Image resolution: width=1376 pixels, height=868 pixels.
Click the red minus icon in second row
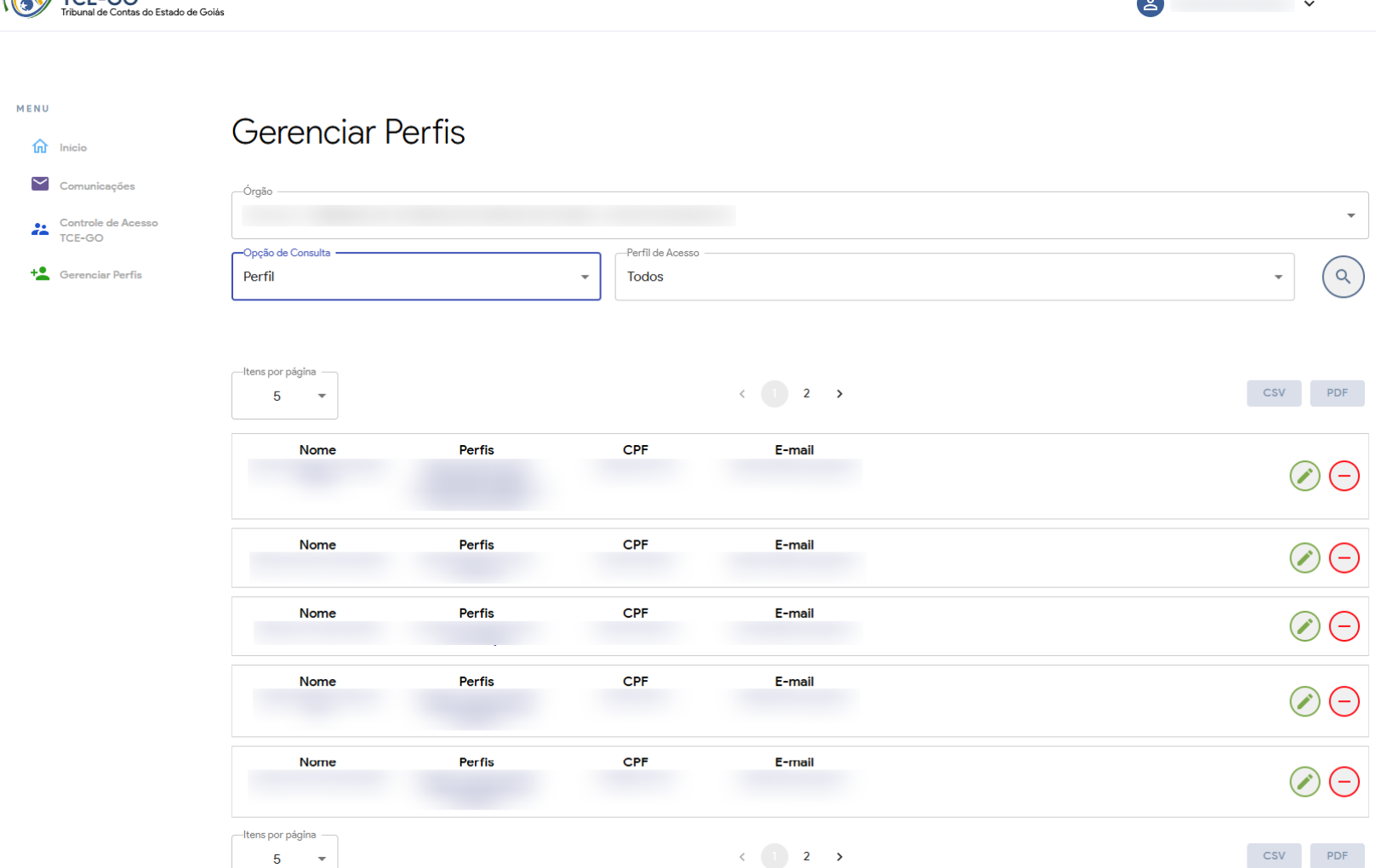coord(1344,558)
